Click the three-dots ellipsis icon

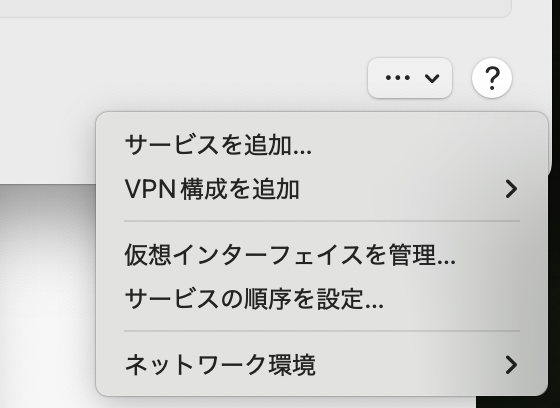[398, 78]
